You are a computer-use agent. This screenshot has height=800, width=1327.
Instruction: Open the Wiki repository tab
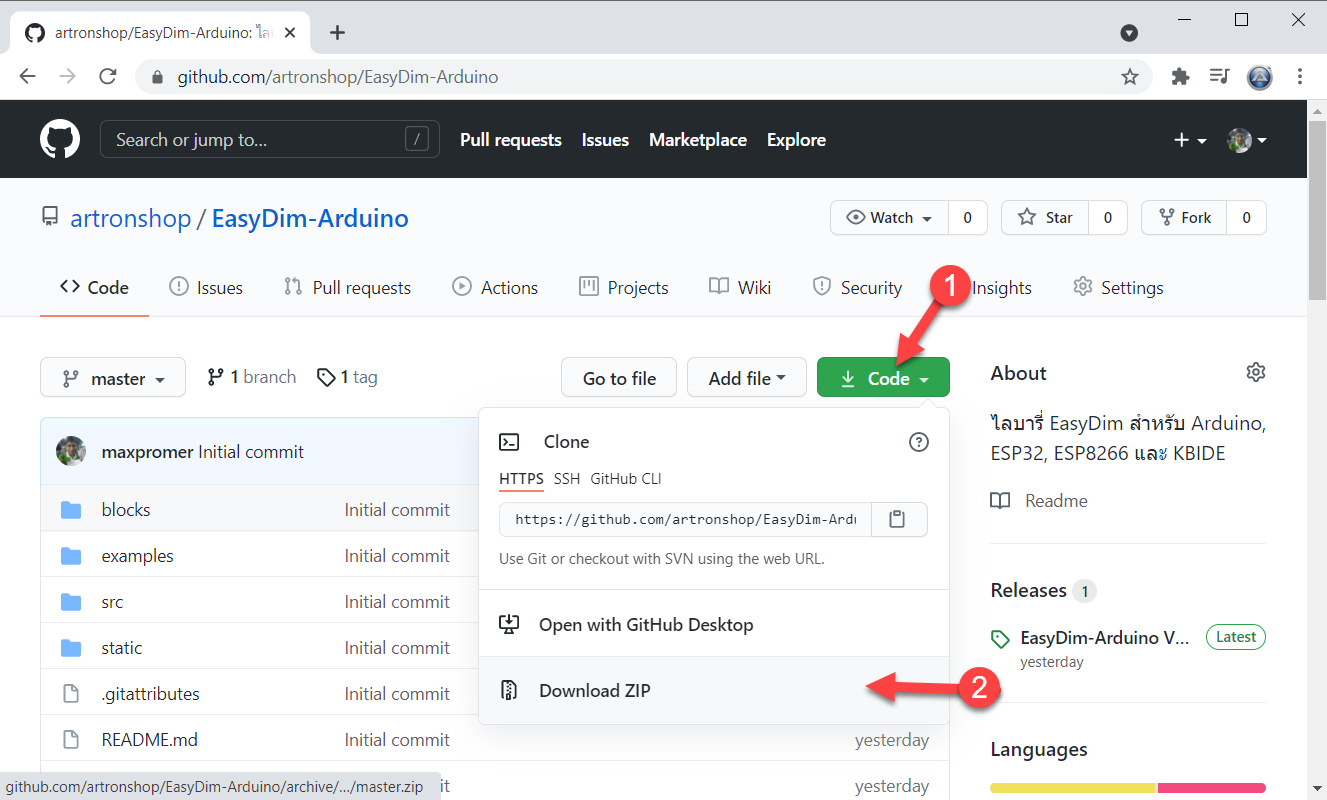pos(740,288)
